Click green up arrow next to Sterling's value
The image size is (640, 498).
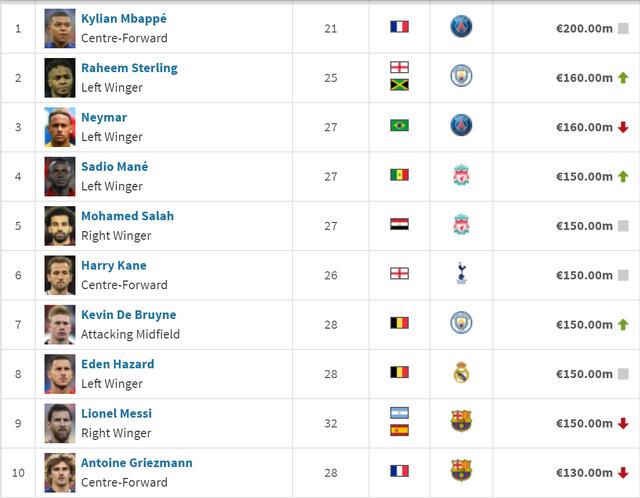click(x=623, y=78)
